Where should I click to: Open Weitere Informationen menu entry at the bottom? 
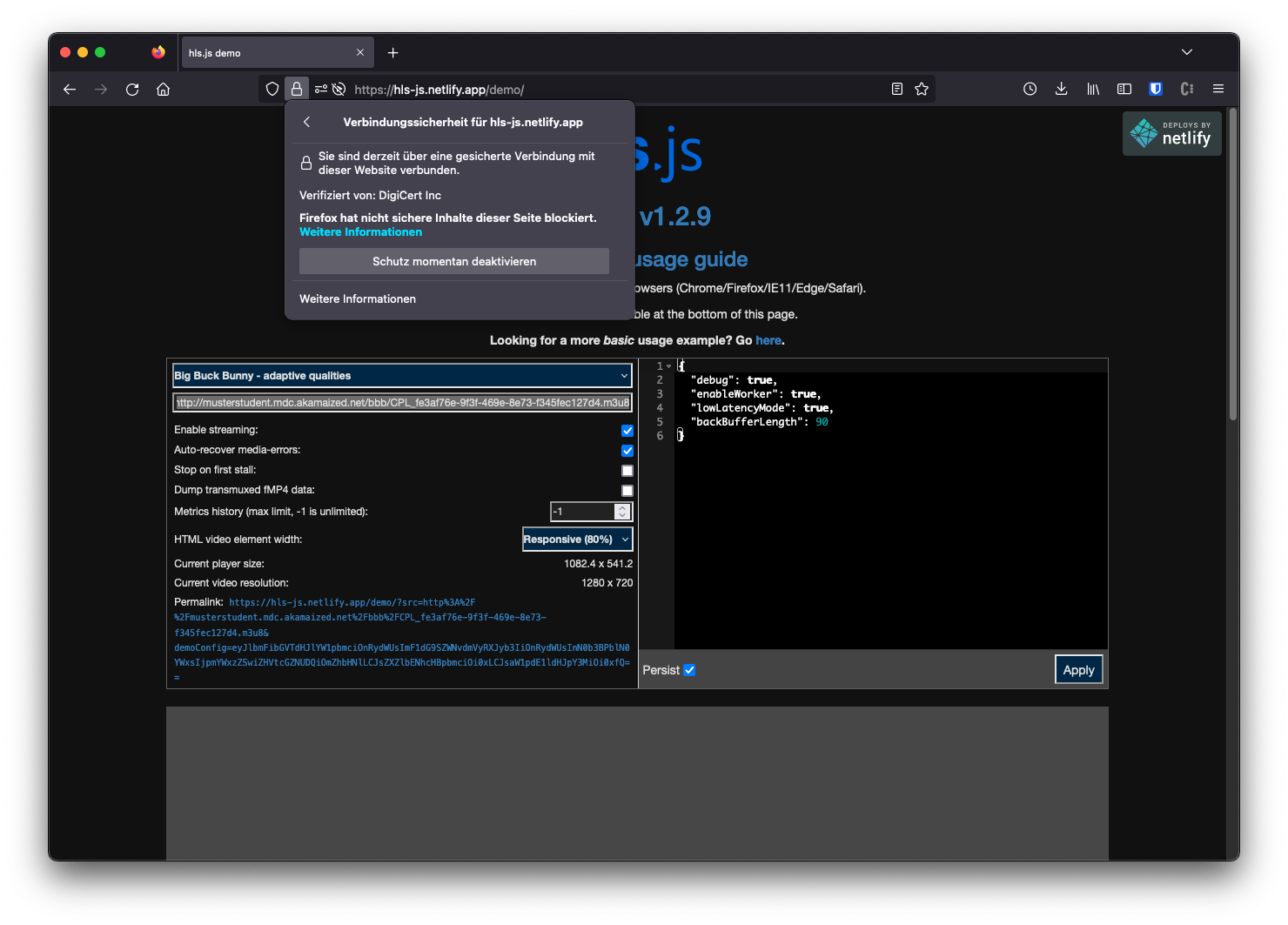point(358,298)
